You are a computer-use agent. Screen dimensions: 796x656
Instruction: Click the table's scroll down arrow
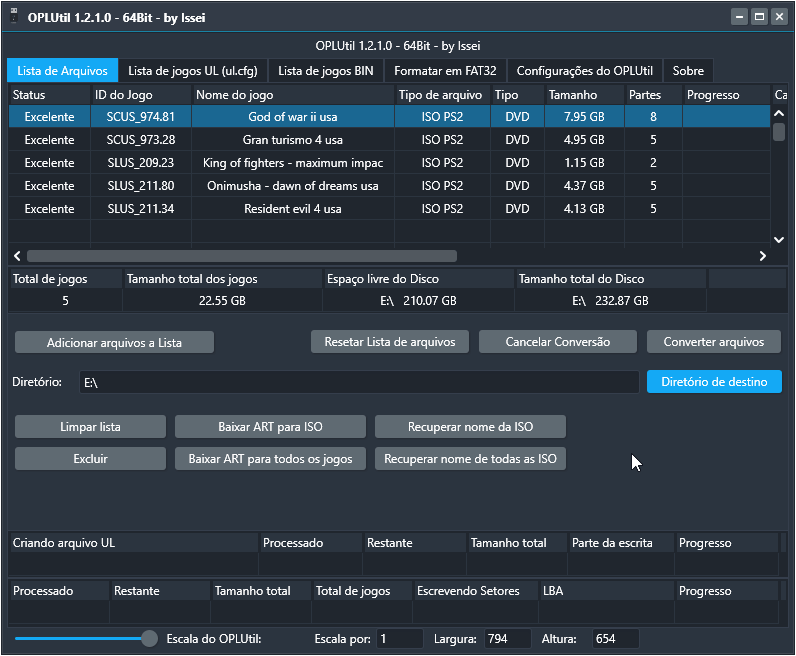pos(779,239)
